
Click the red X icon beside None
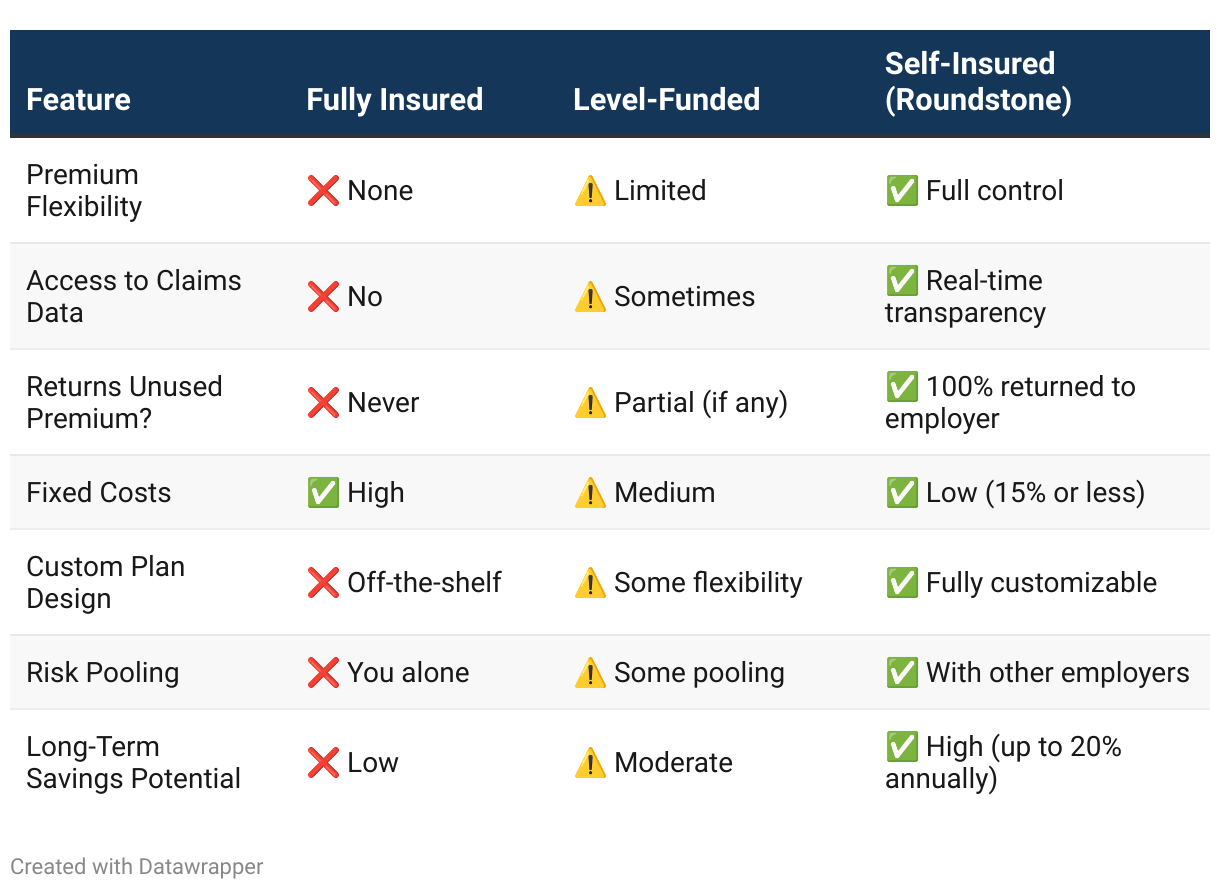[x=323, y=191]
